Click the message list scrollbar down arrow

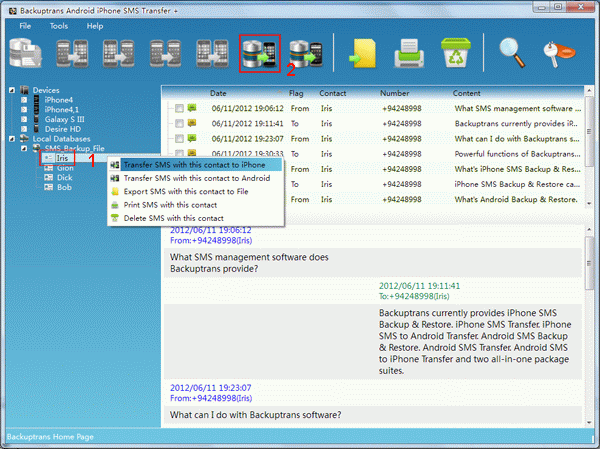[x=589, y=204]
